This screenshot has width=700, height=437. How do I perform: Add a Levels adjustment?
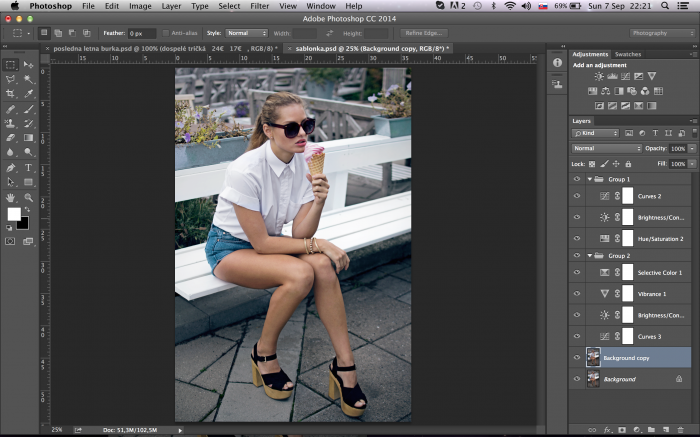pos(612,76)
